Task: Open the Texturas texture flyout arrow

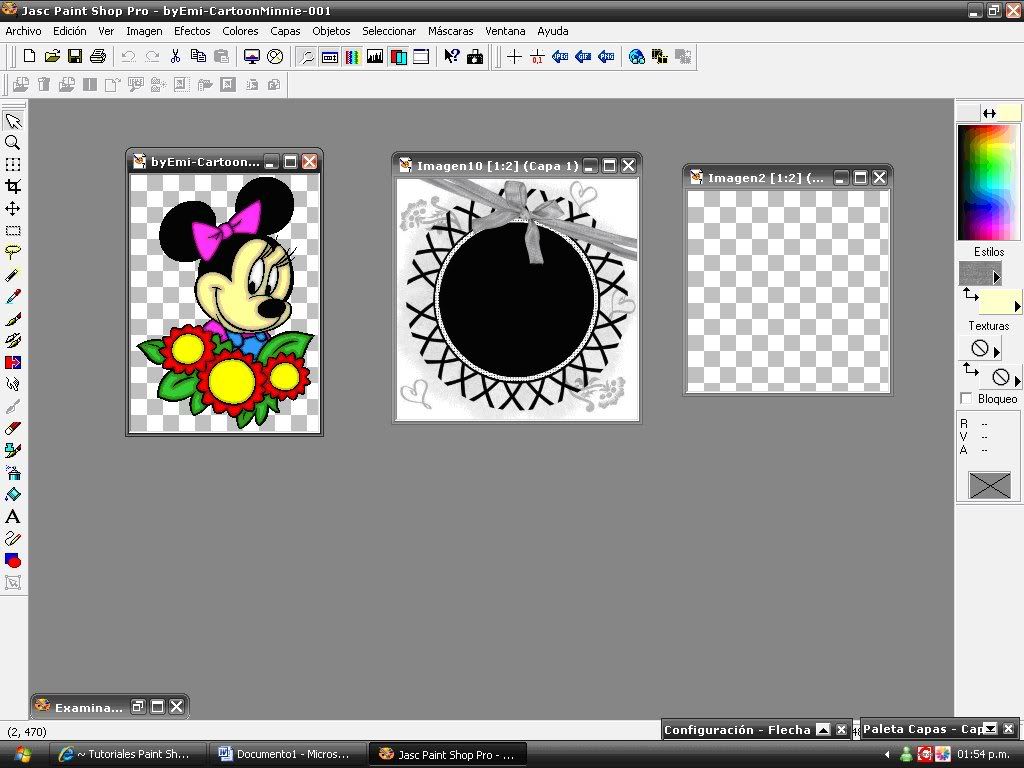Action: [994, 349]
